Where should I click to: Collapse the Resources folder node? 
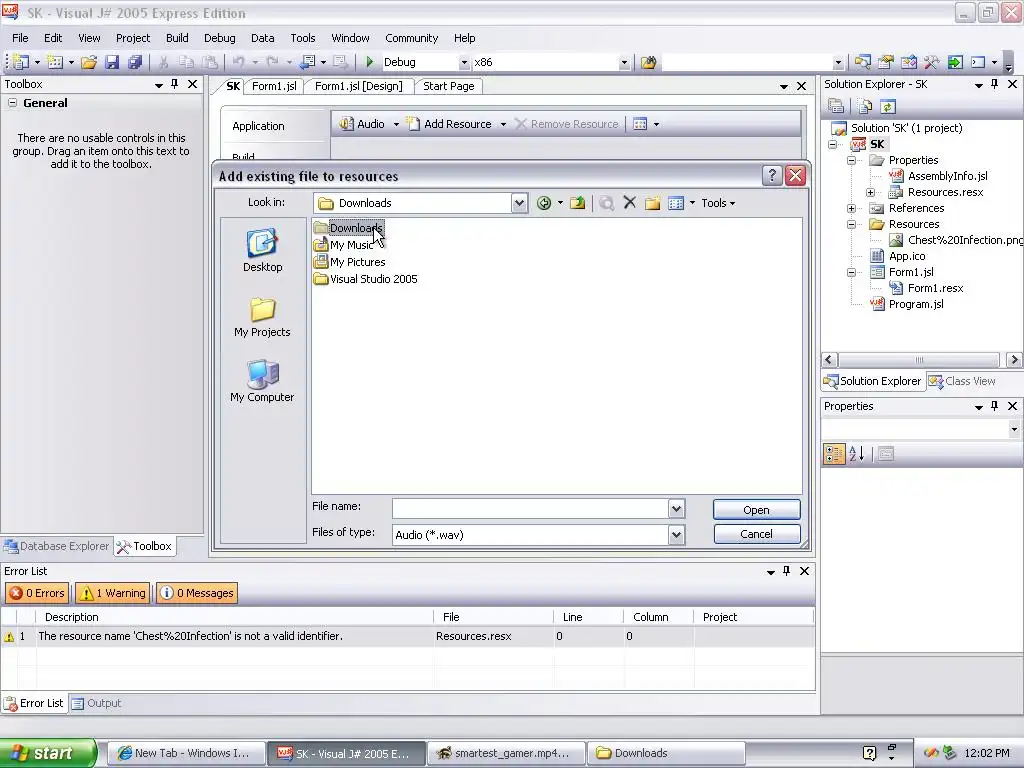851,224
